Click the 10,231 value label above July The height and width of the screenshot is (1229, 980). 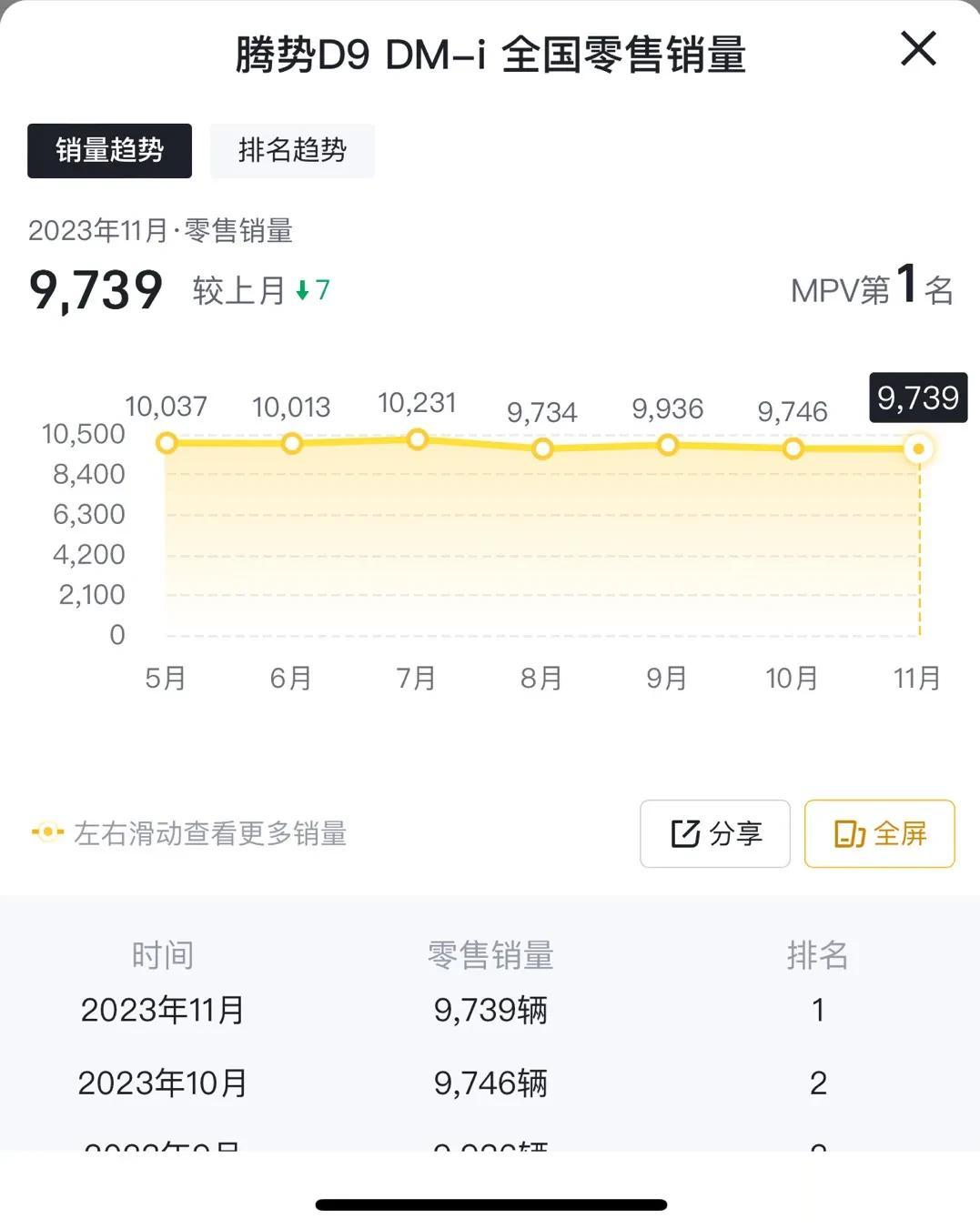[417, 403]
